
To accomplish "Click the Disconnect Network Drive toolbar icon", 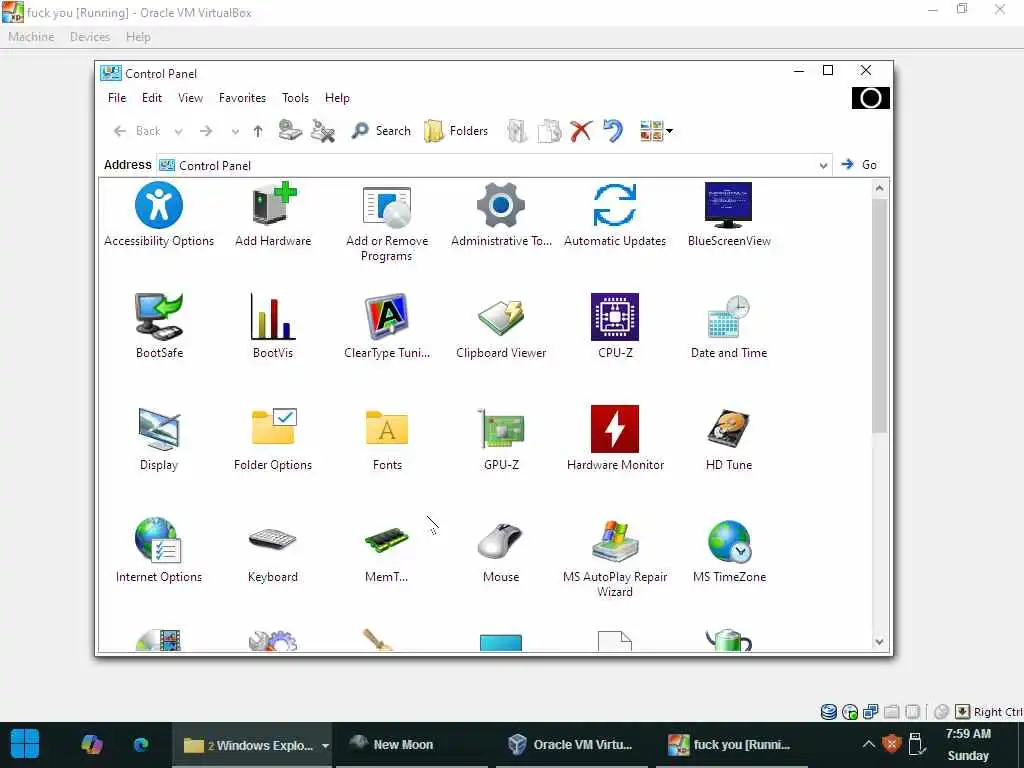I will click(323, 131).
